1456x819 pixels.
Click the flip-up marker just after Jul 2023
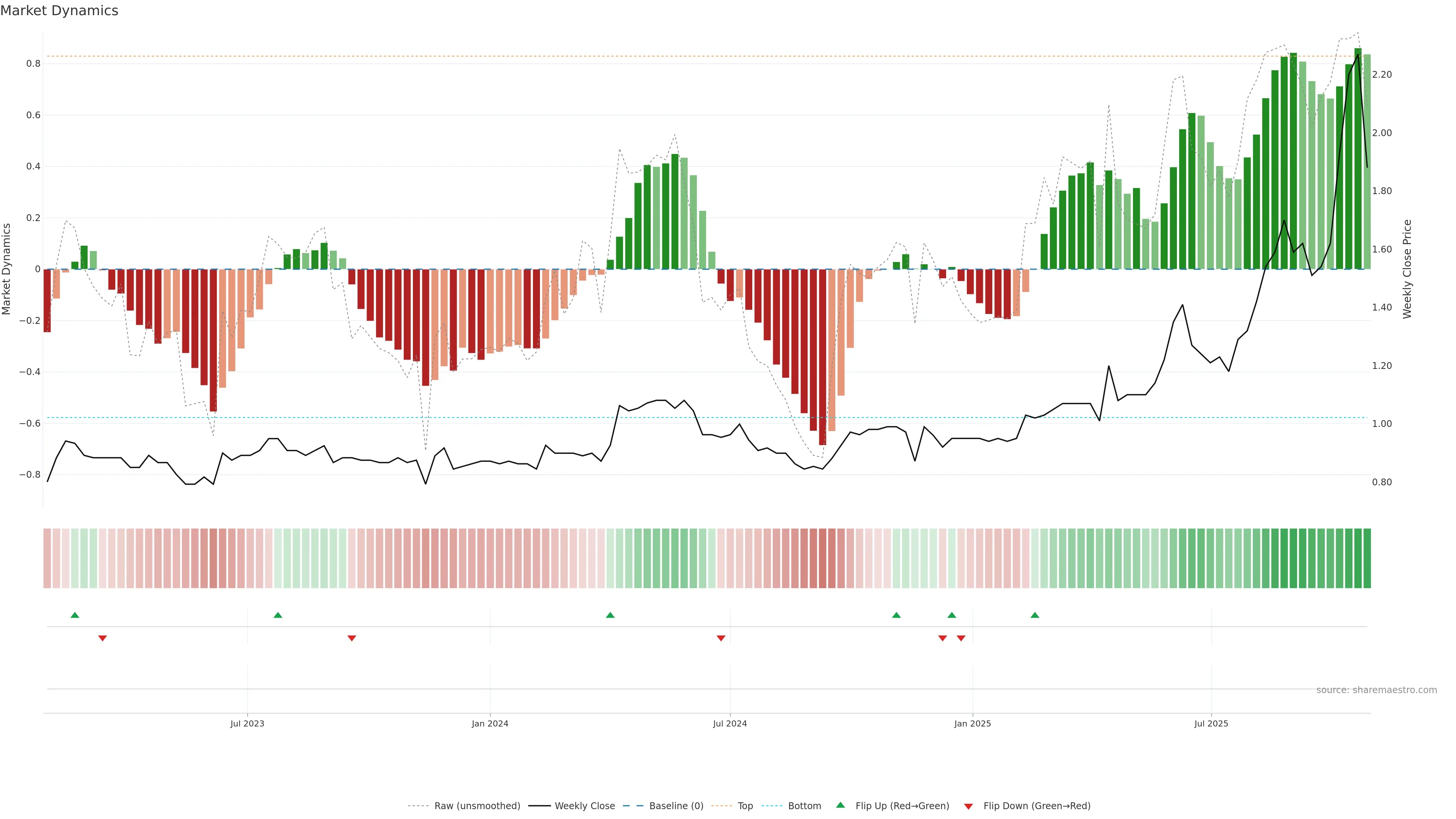pyautogui.click(x=278, y=615)
